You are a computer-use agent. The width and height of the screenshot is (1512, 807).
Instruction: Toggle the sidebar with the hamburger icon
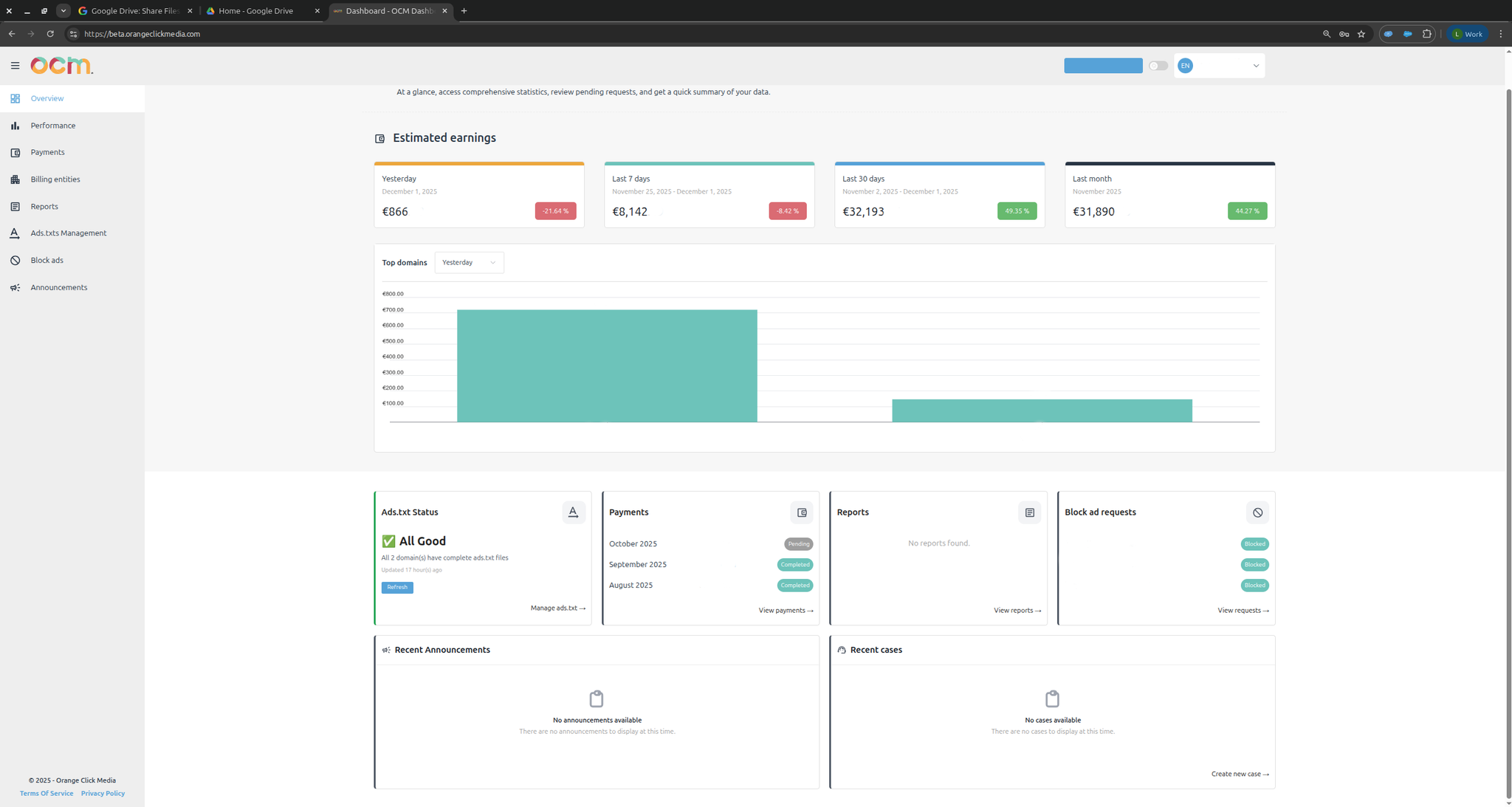[15, 66]
